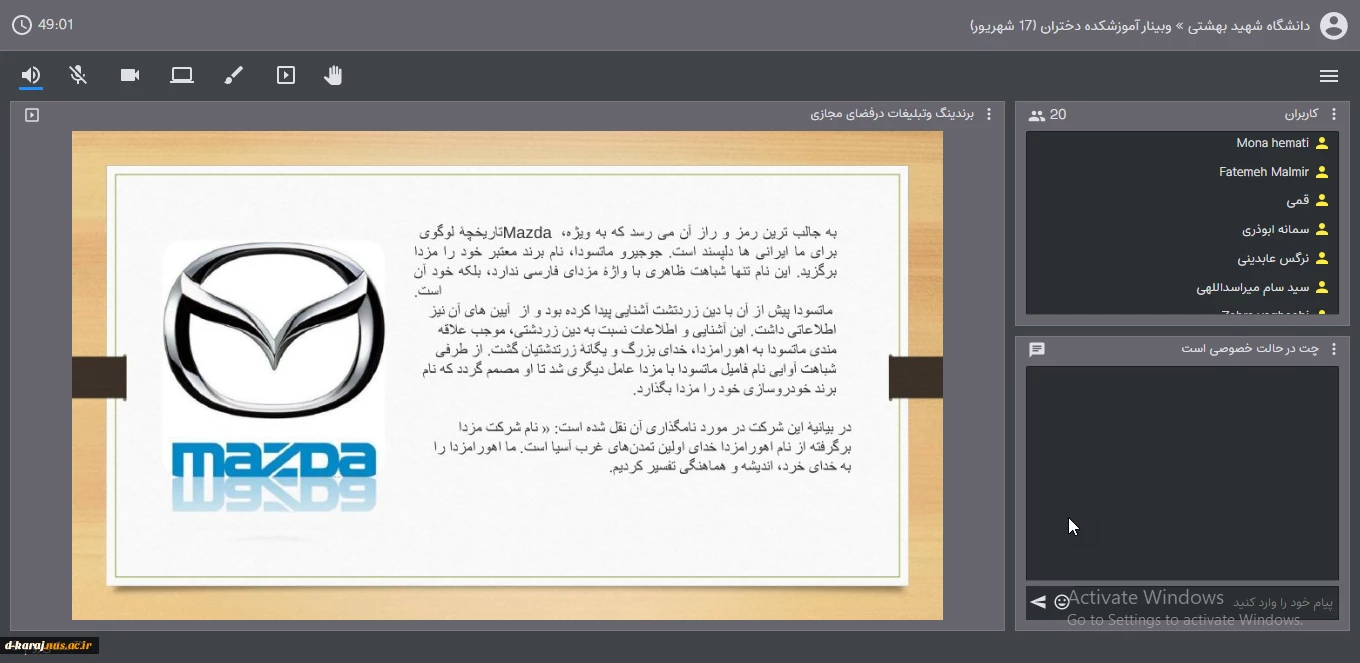Open the presentation panel options menu

tap(989, 114)
